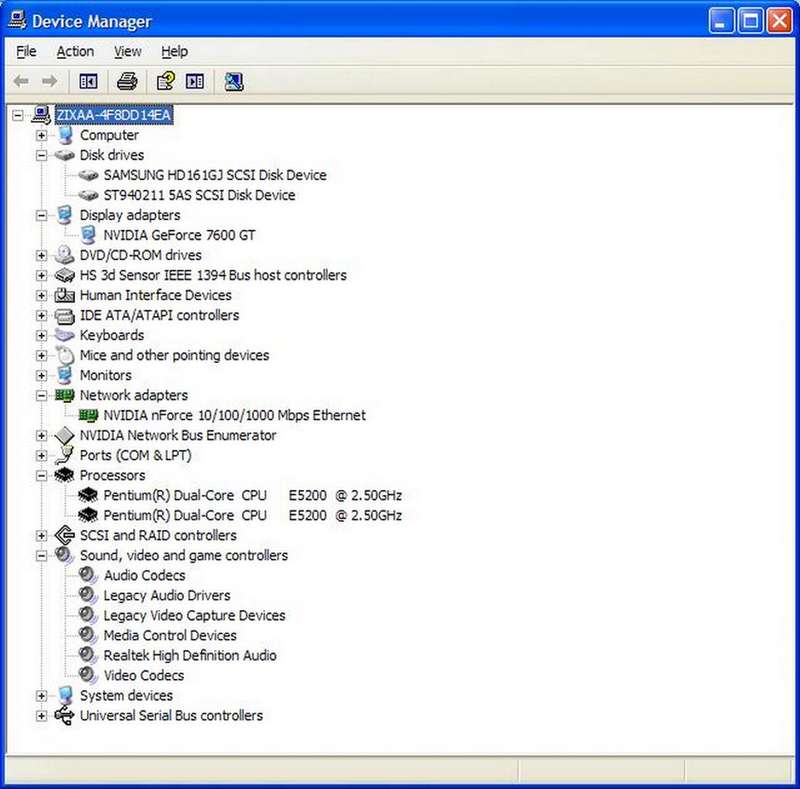This screenshot has width=800, height=789.
Task: Click the Network adapters card icon
Action: click(x=65, y=396)
